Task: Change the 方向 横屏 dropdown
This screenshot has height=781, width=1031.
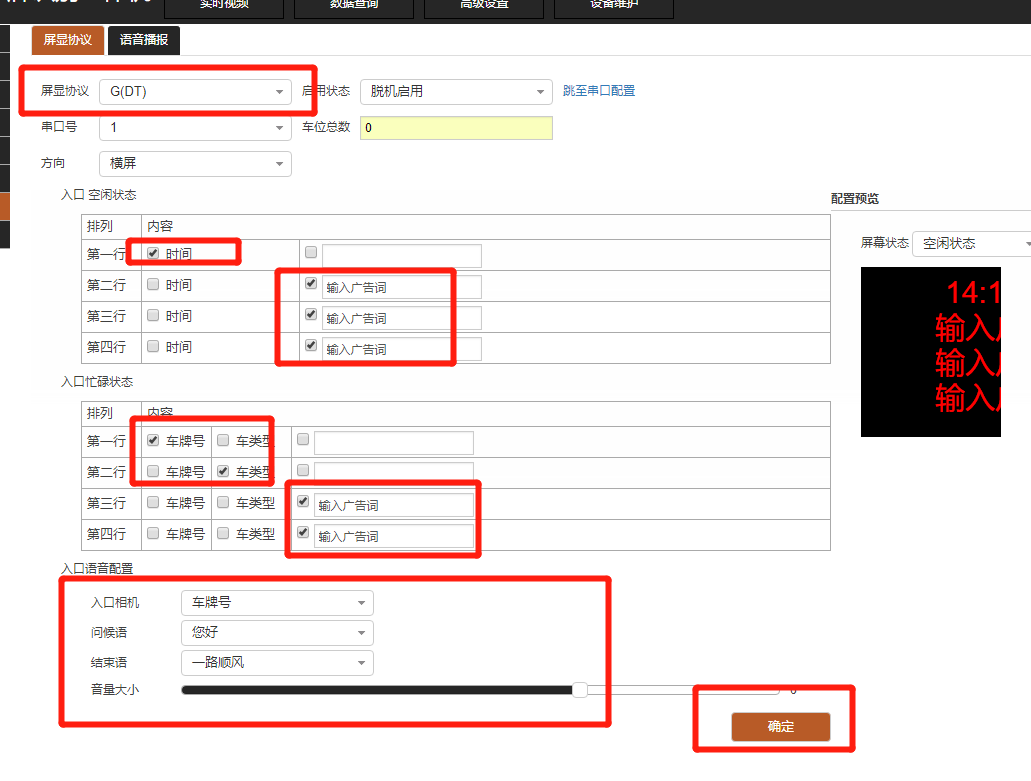Action: (x=195, y=164)
